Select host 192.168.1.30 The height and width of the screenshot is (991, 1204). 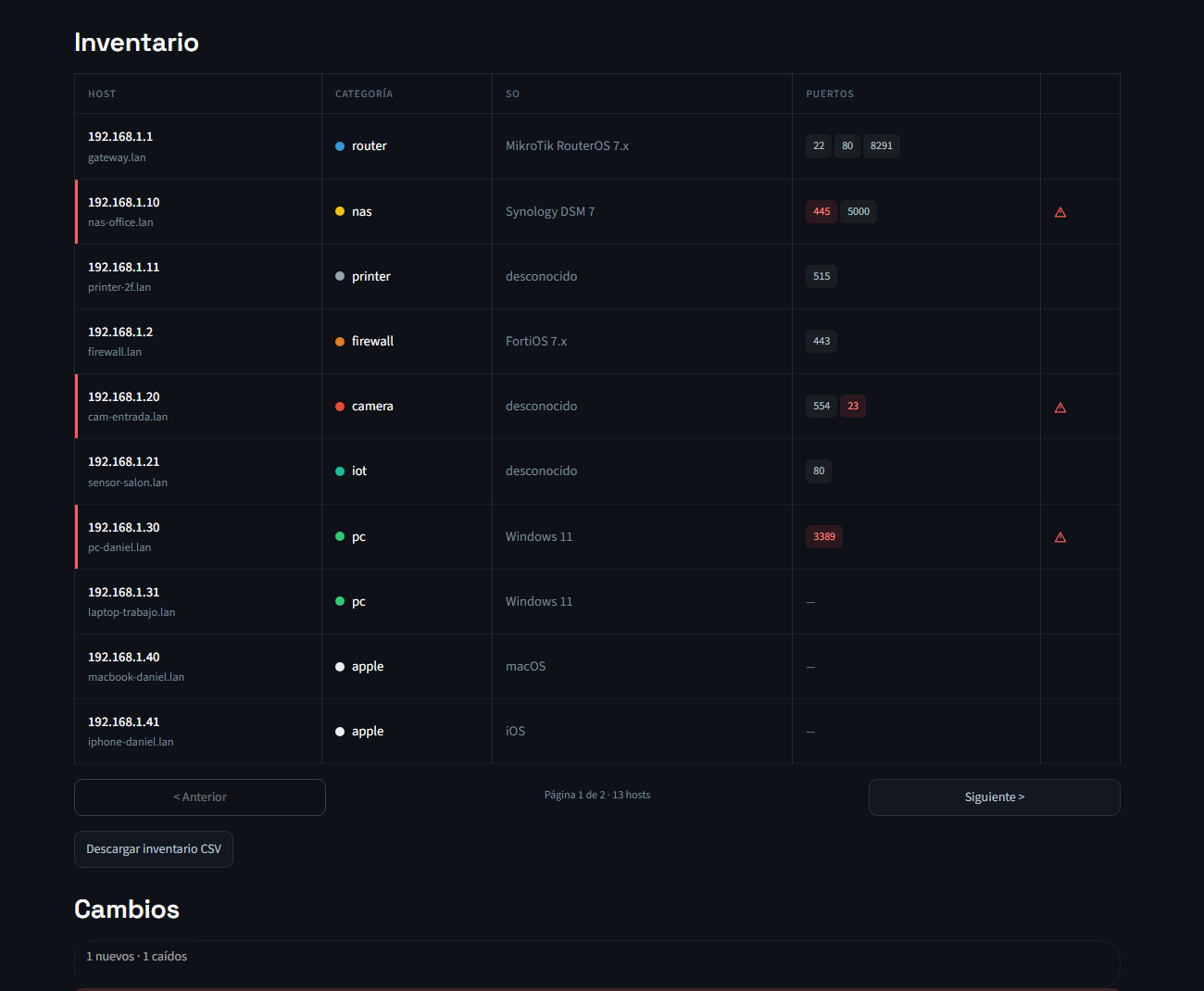coord(124,527)
